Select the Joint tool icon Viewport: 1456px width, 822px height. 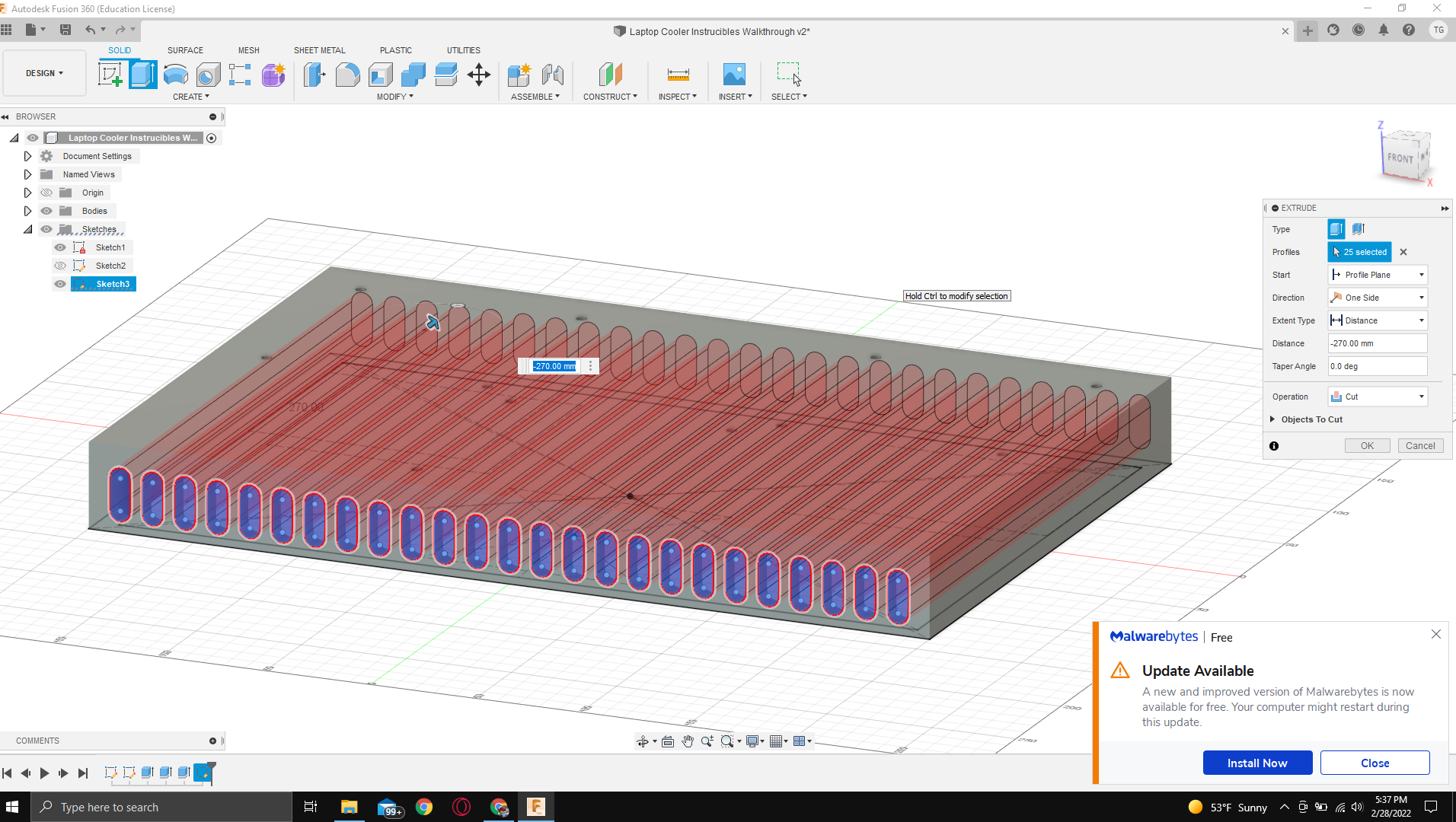553,75
